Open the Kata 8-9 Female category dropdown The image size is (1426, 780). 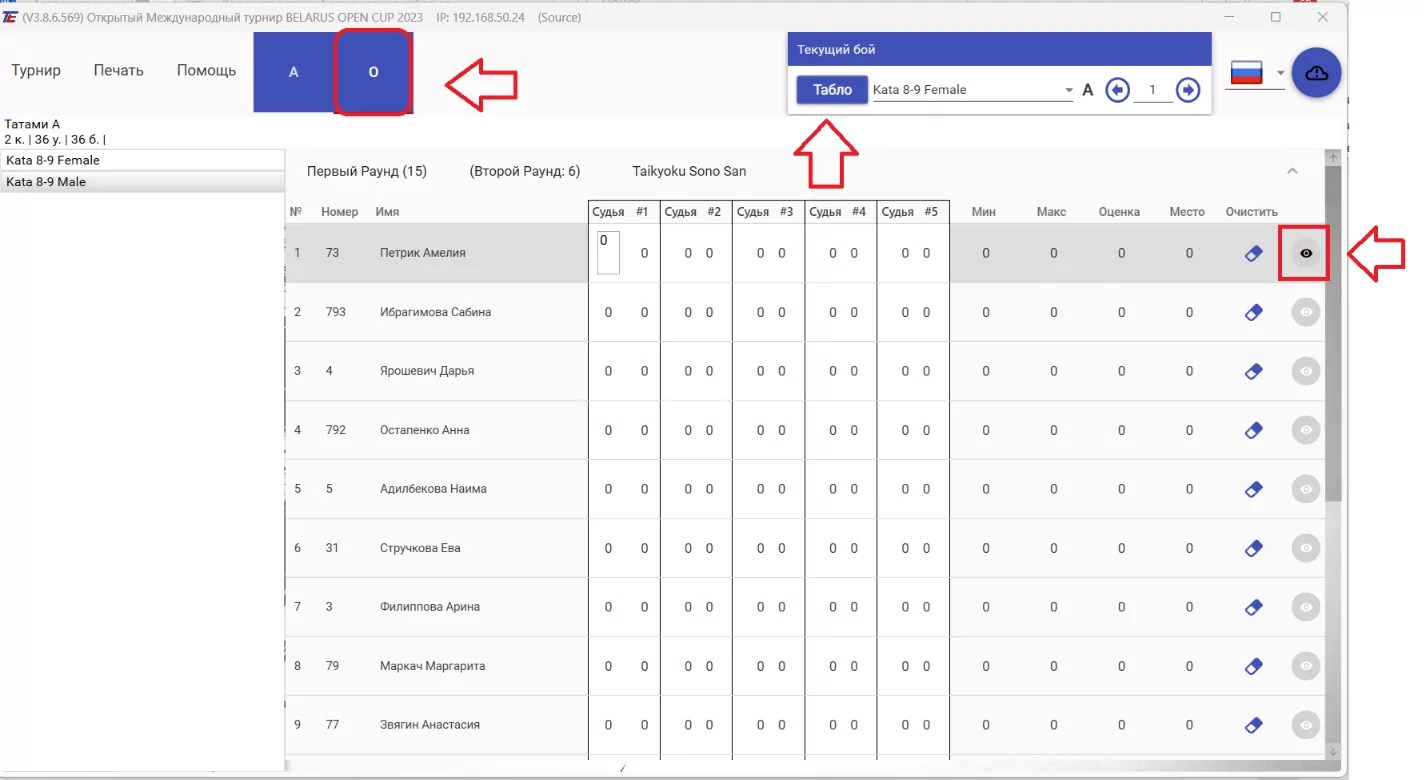point(973,90)
